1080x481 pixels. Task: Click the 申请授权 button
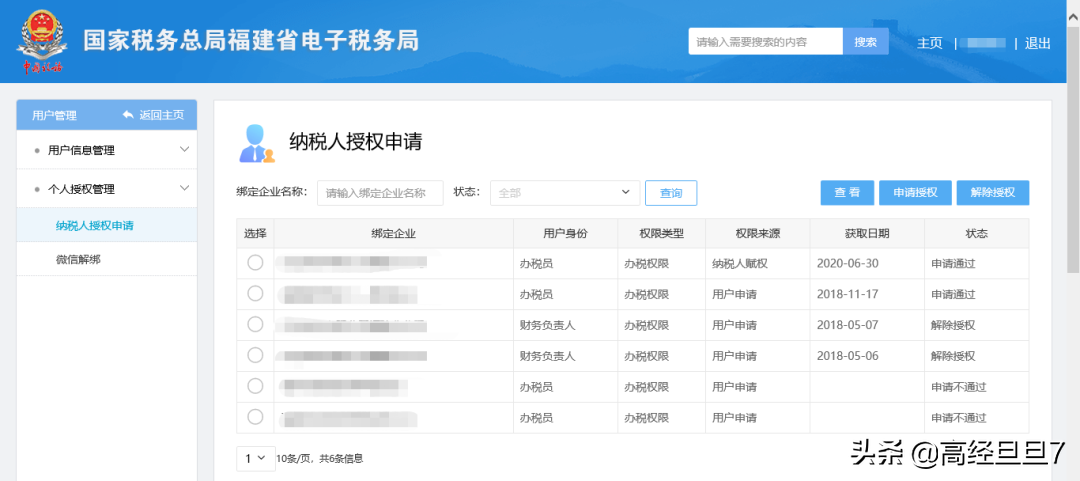click(x=915, y=193)
